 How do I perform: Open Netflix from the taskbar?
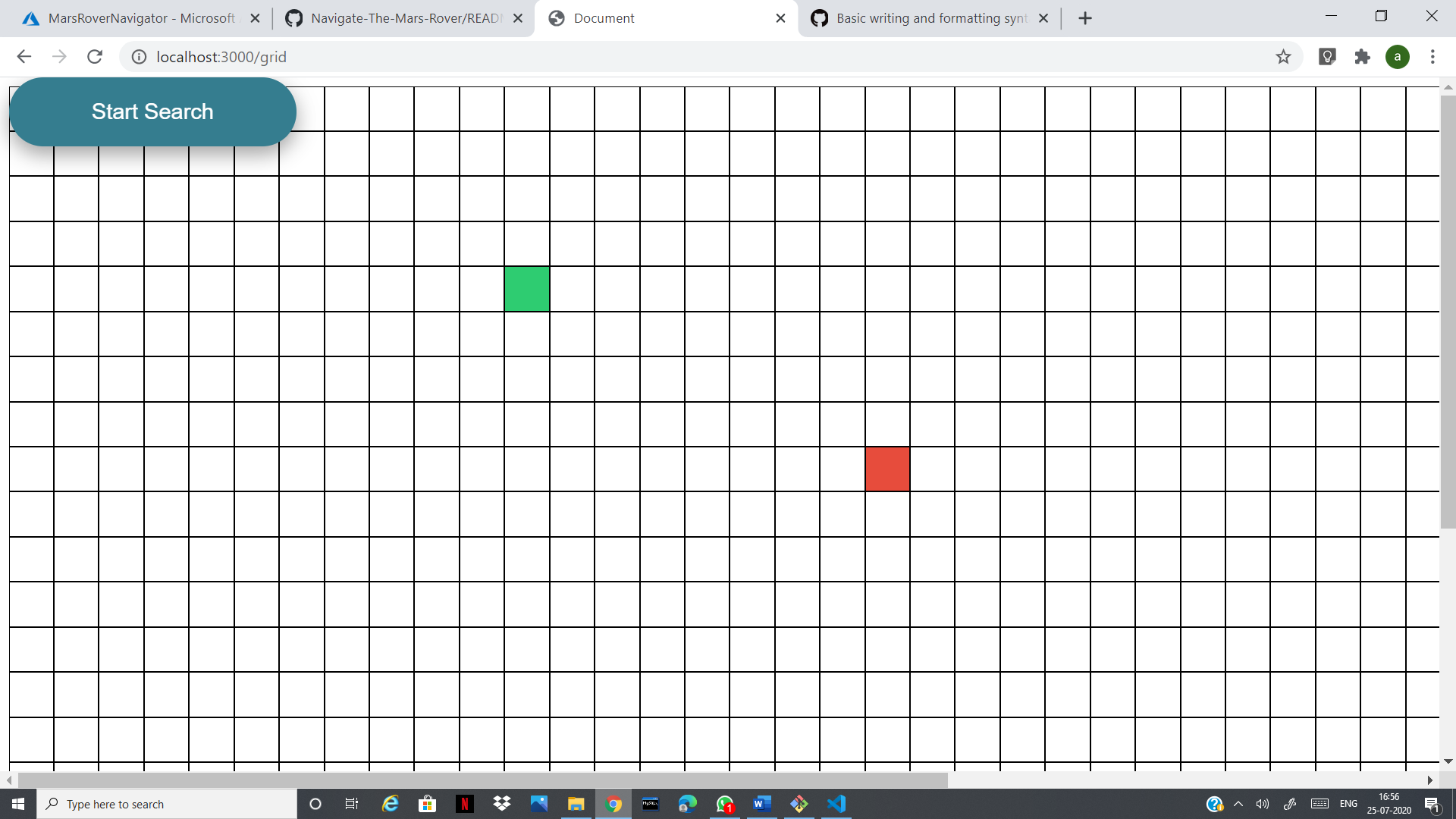pyautogui.click(x=465, y=804)
